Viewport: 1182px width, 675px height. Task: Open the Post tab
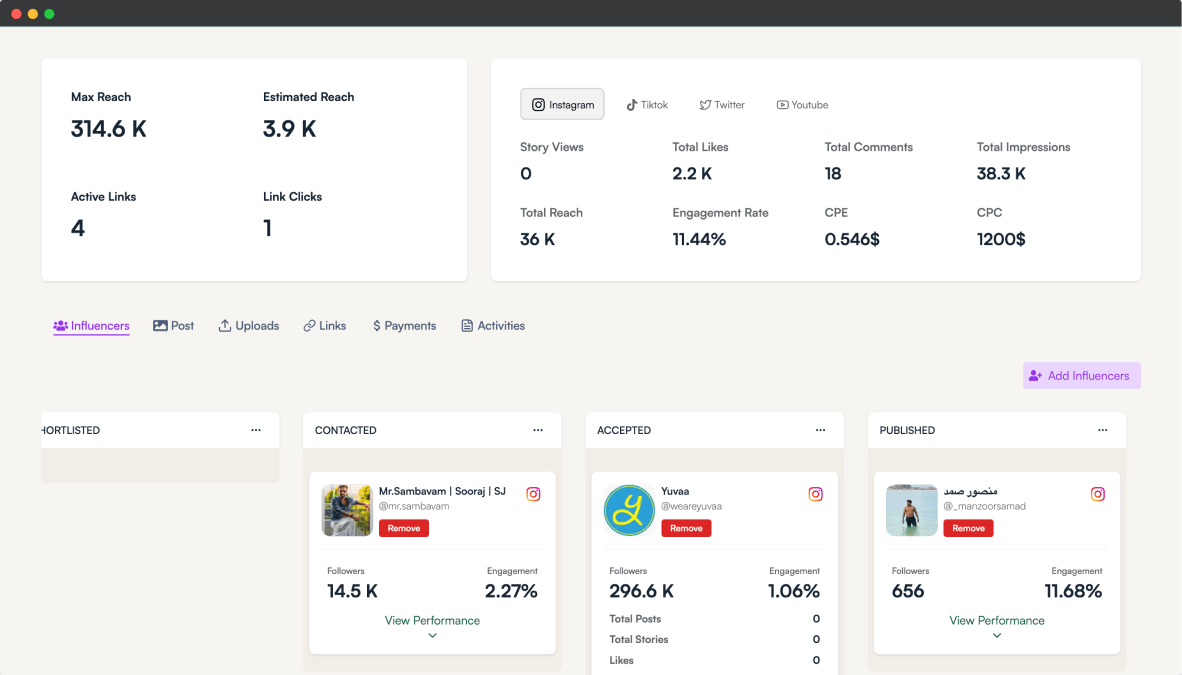173,326
